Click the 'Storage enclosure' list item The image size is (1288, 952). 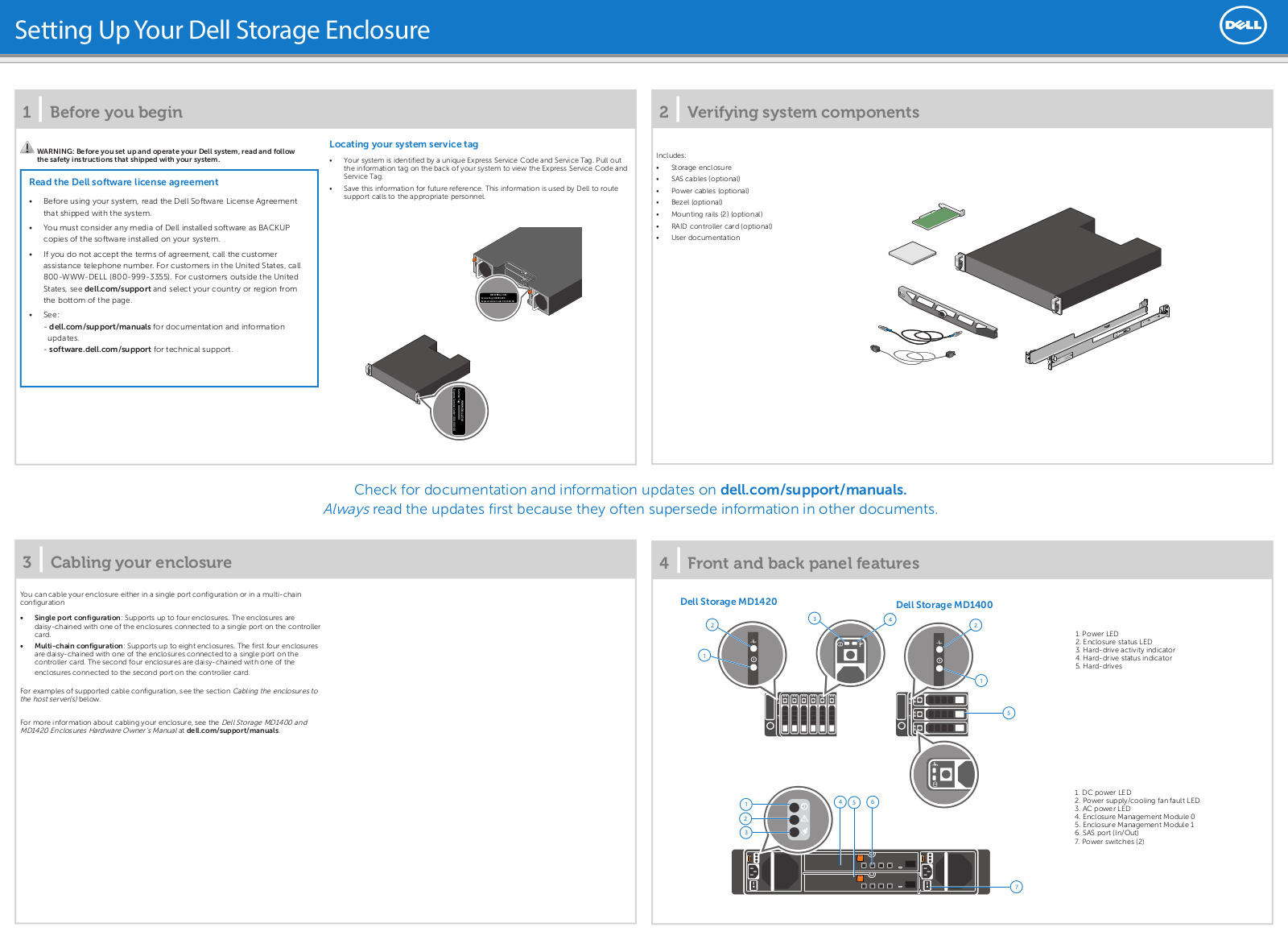[701, 168]
